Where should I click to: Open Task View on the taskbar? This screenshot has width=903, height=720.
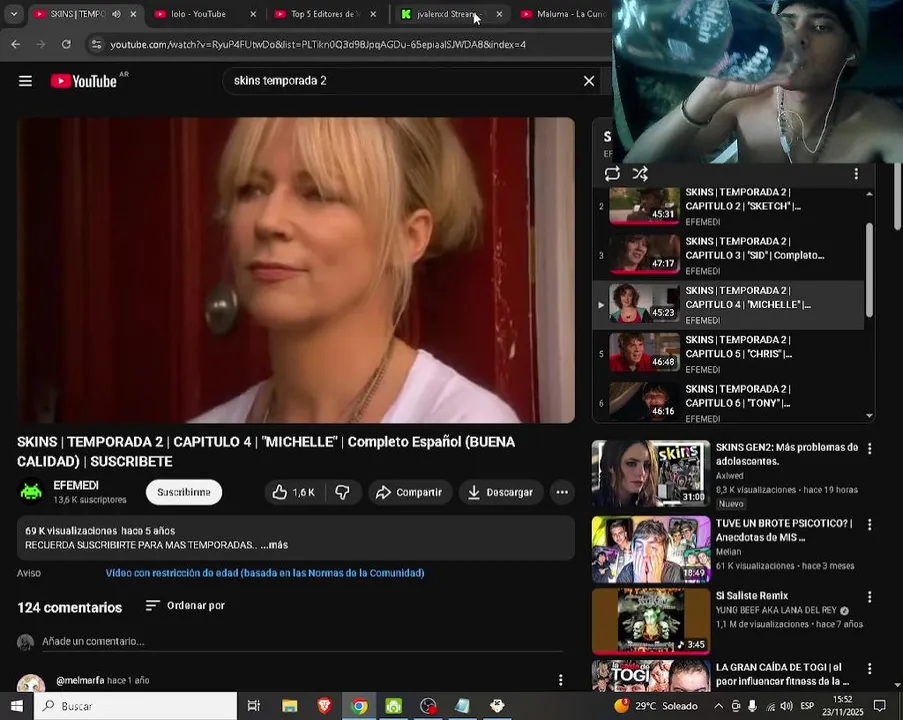tap(253, 706)
